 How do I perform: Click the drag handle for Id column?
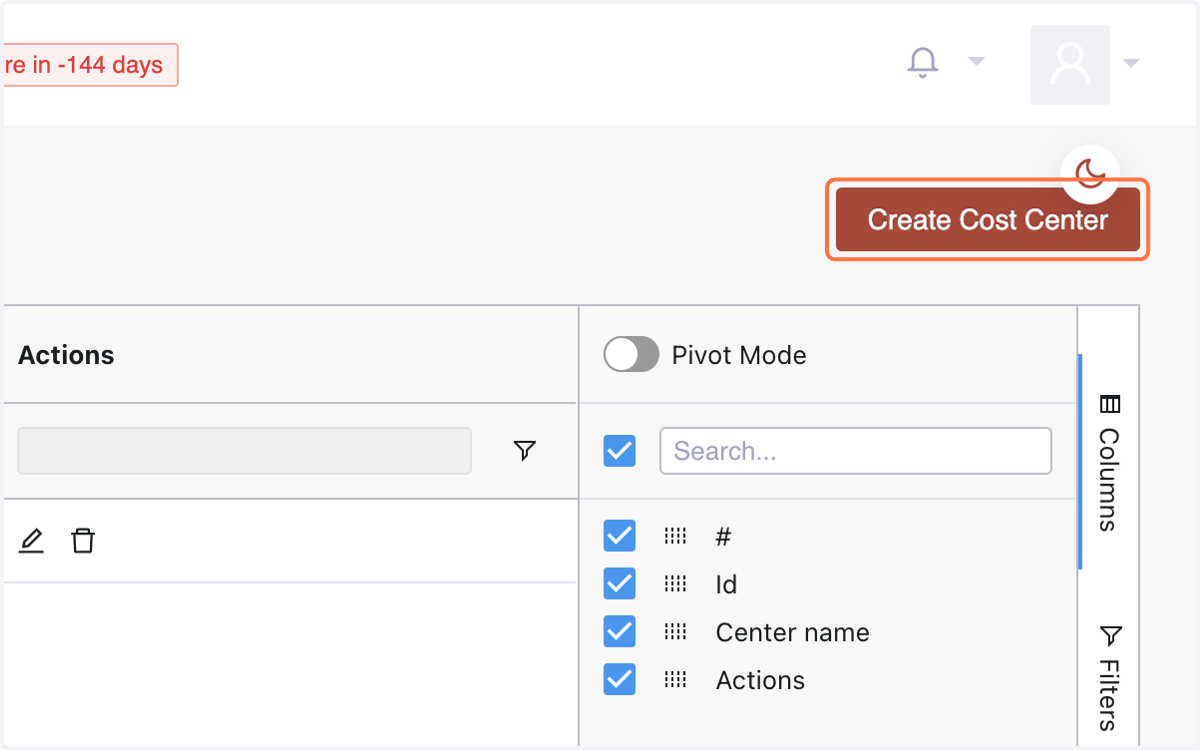click(x=675, y=584)
